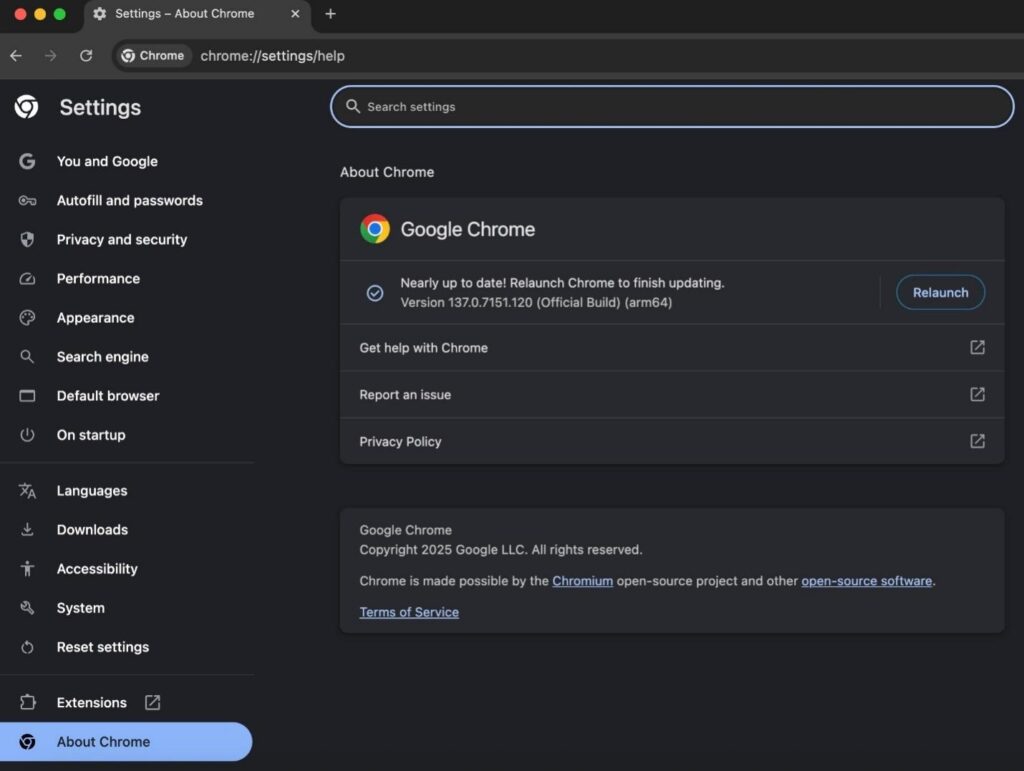Reload the page with the refresh icon
Viewport: 1024px width, 771px height.
(x=86, y=56)
